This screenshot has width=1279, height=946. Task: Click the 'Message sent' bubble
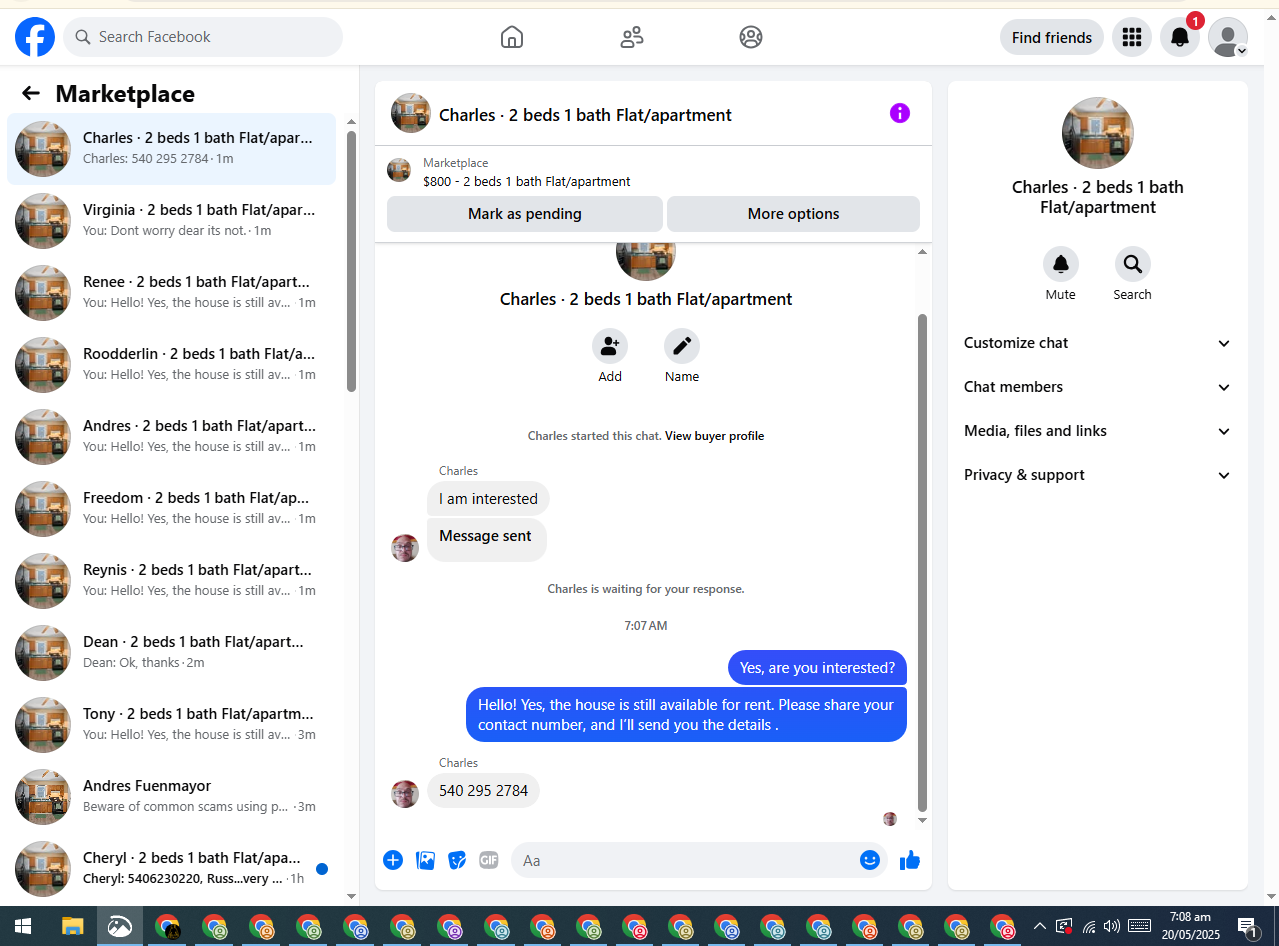click(x=486, y=539)
